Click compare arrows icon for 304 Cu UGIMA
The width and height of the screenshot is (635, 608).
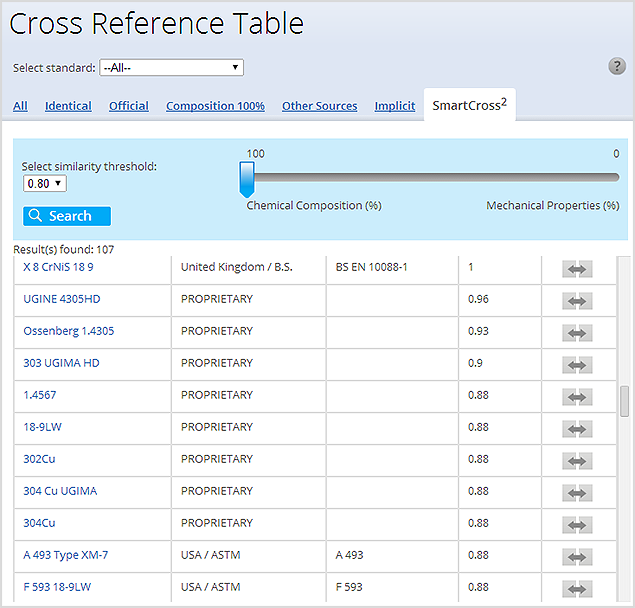click(577, 493)
